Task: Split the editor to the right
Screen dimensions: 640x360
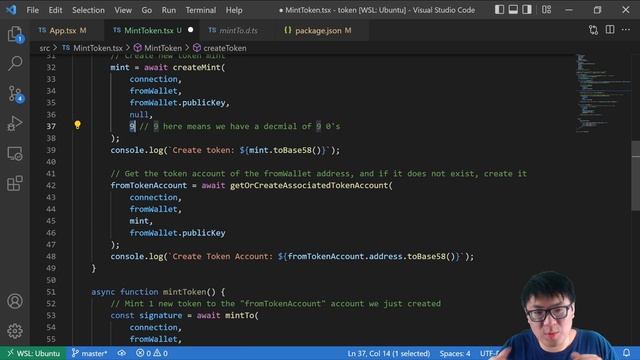Action: point(610,30)
